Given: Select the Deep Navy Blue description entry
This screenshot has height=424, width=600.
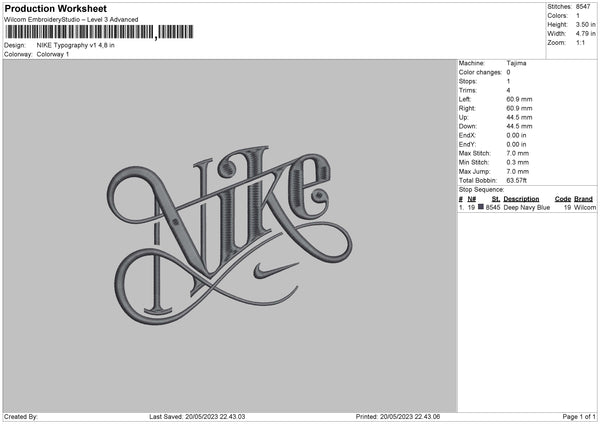Looking at the screenshot, I should (526, 207).
